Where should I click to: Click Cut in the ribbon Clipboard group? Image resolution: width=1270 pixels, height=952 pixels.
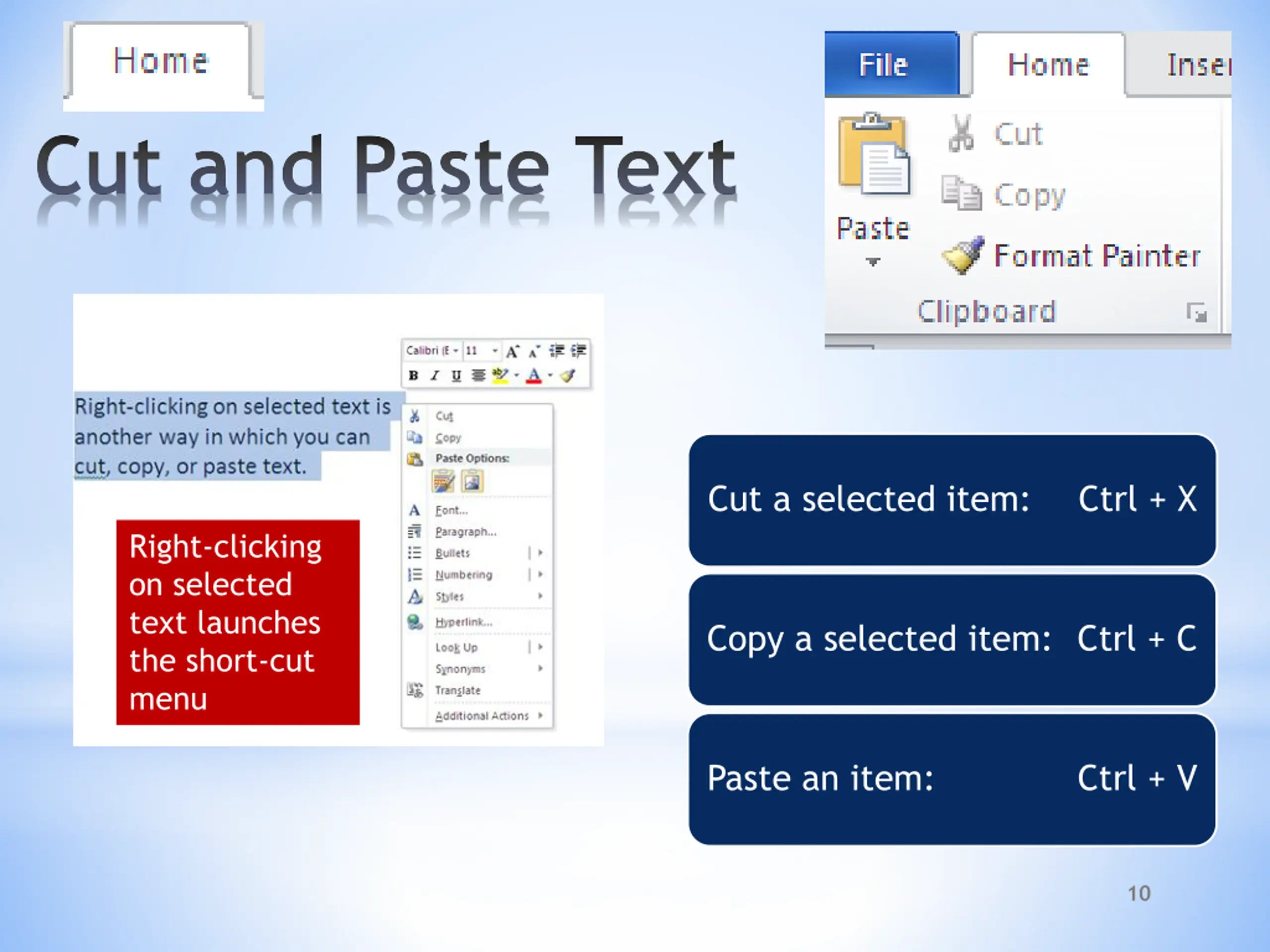(995, 134)
